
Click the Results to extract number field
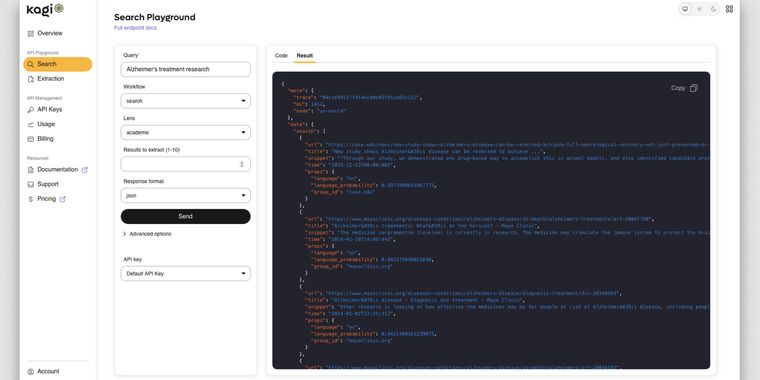point(186,164)
